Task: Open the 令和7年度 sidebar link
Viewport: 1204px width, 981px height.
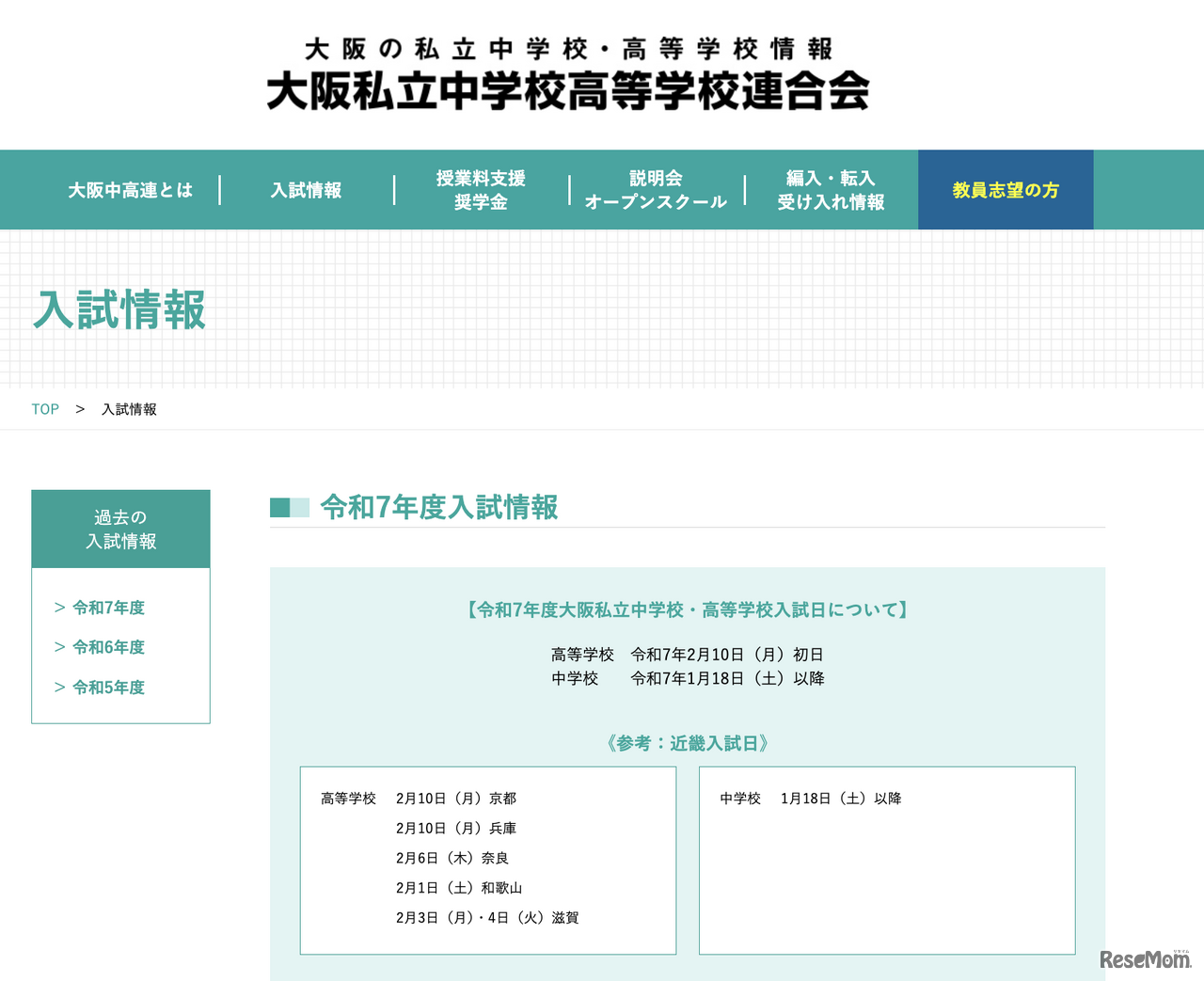Action: [x=108, y=608]
